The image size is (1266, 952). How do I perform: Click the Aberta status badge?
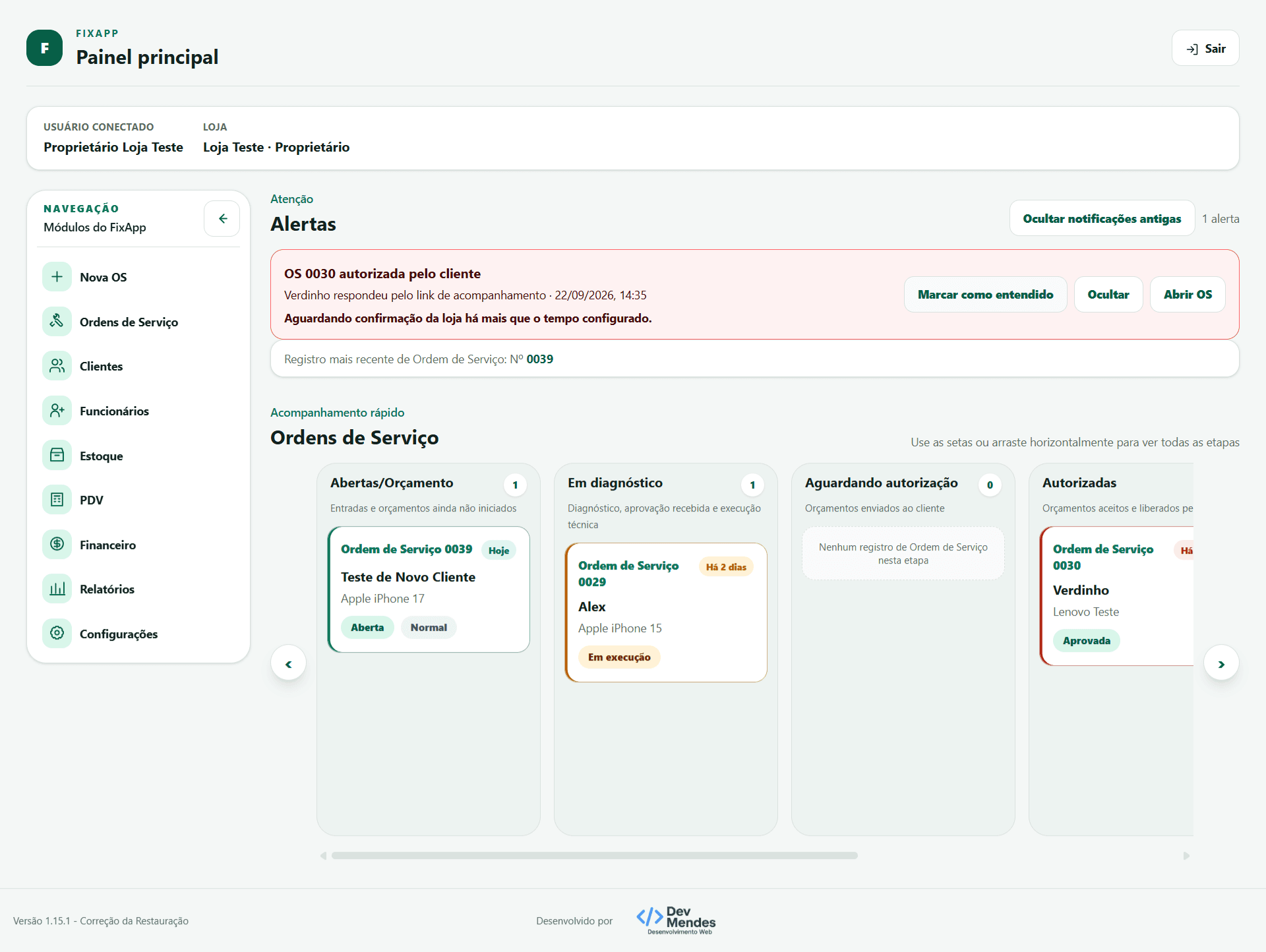[367, 628]
